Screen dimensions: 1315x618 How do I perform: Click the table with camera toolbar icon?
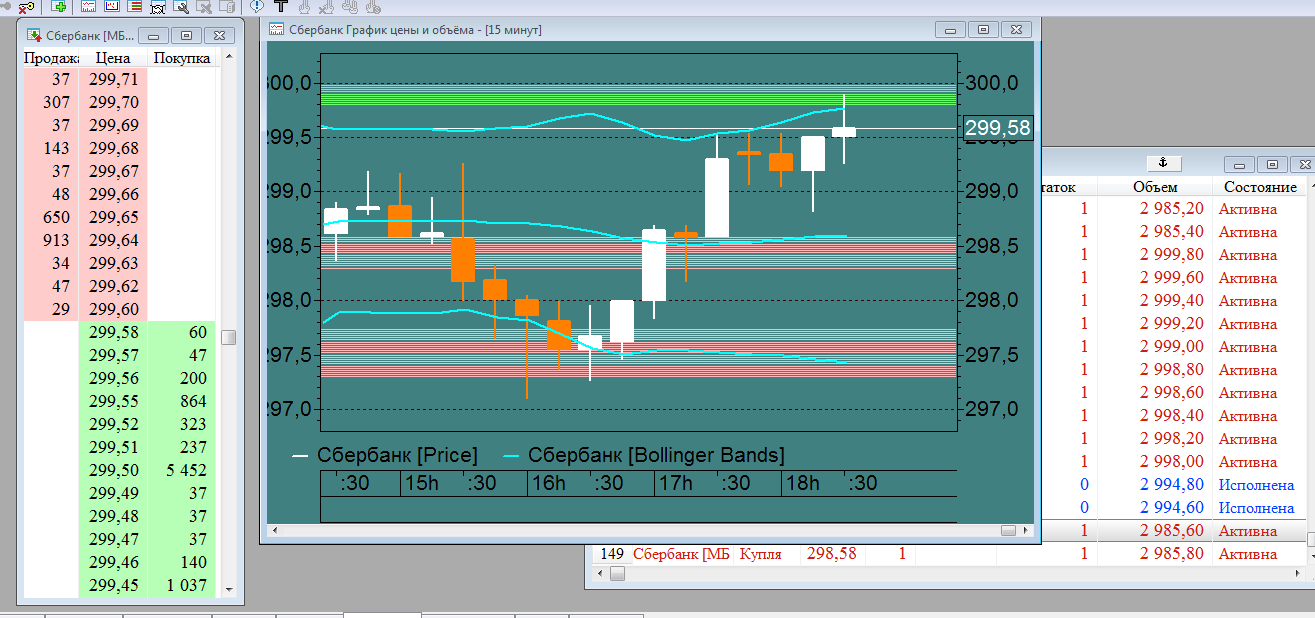pos(157,7)
